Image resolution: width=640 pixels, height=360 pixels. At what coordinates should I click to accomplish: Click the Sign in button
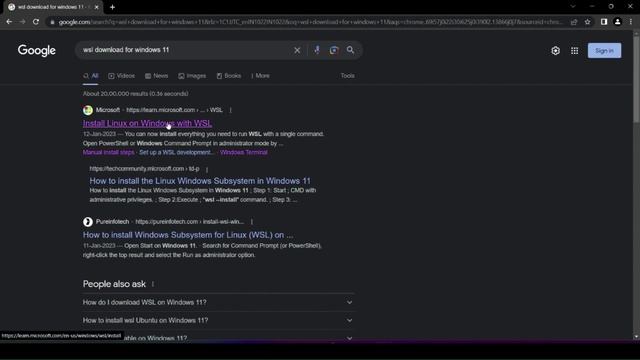604,51
